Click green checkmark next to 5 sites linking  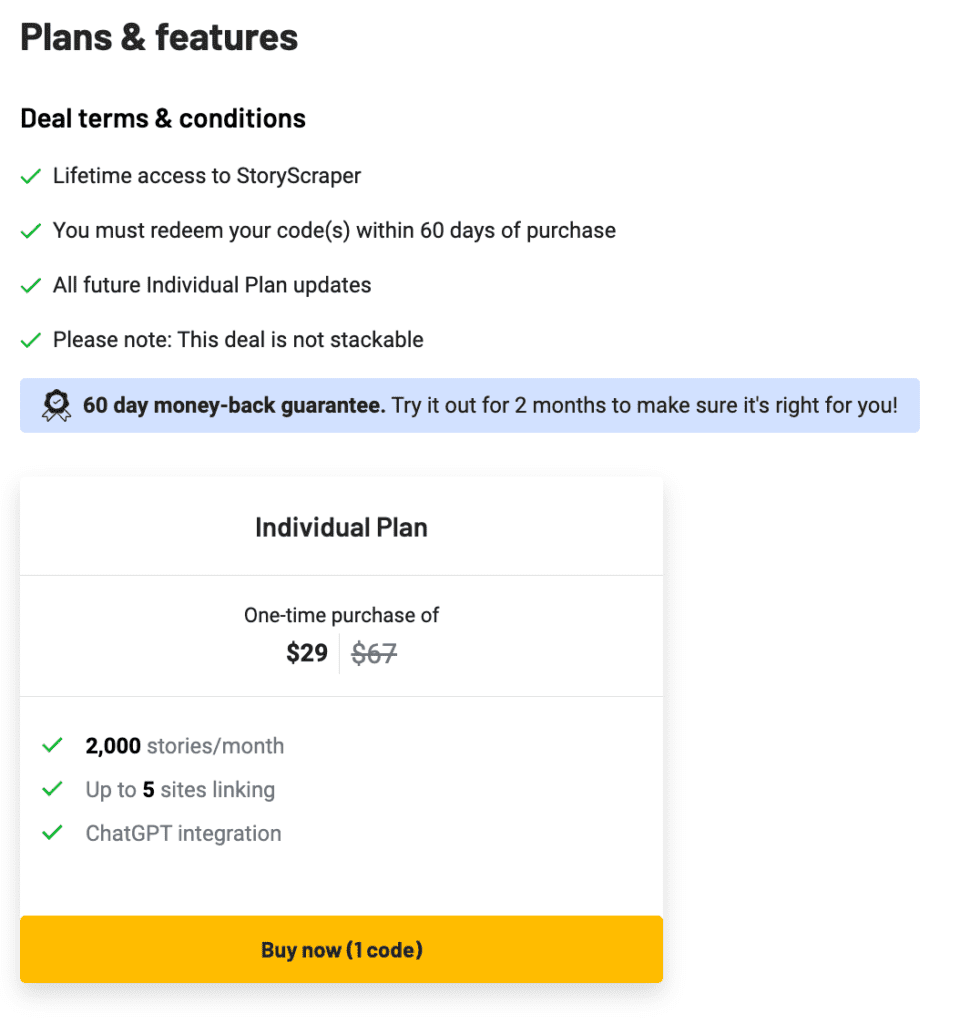52,789
